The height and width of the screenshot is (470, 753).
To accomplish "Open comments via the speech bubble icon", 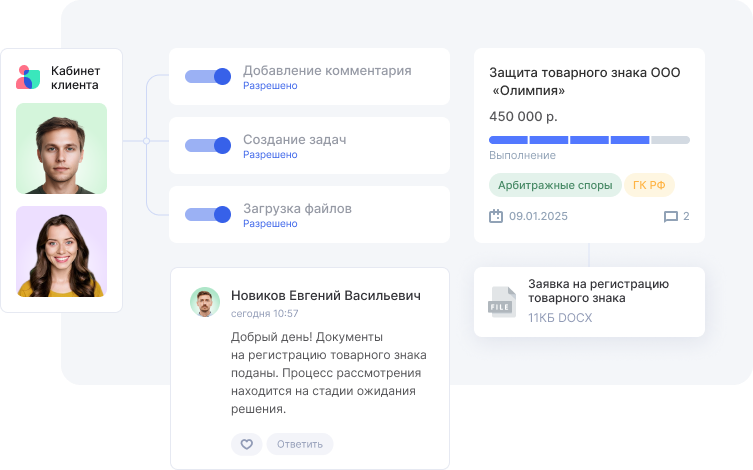I will (x=670, y=216).
